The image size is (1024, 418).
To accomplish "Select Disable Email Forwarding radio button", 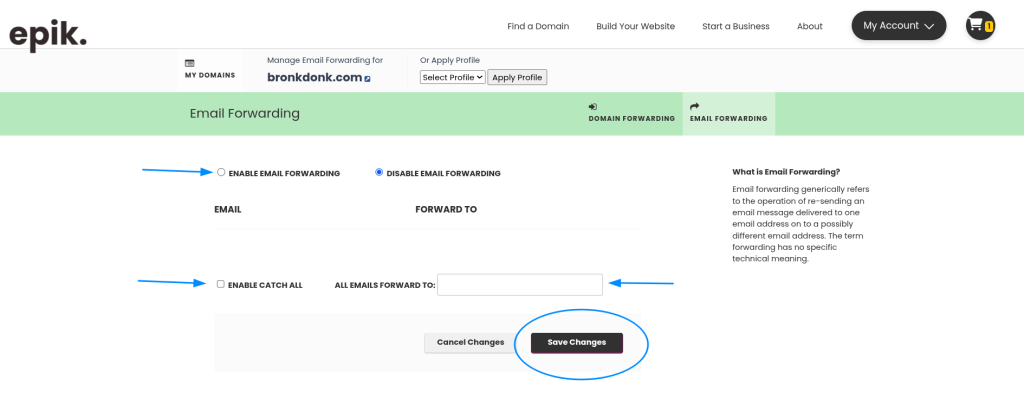I will pos(379,172).
